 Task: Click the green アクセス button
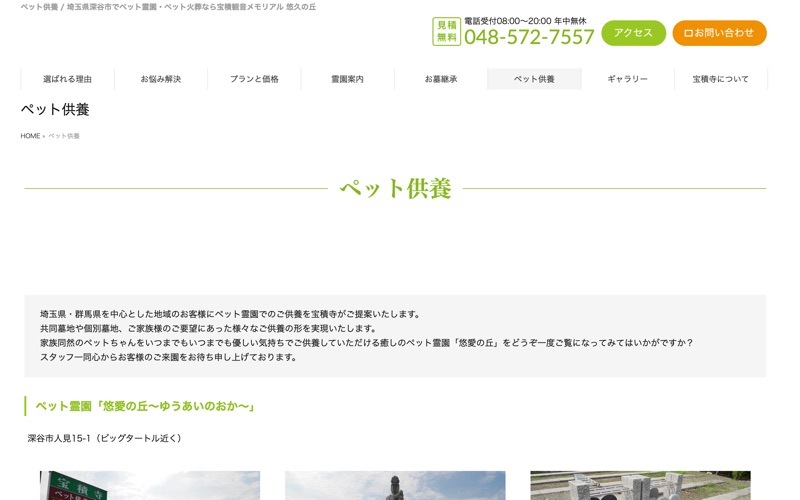click(633, 33)
